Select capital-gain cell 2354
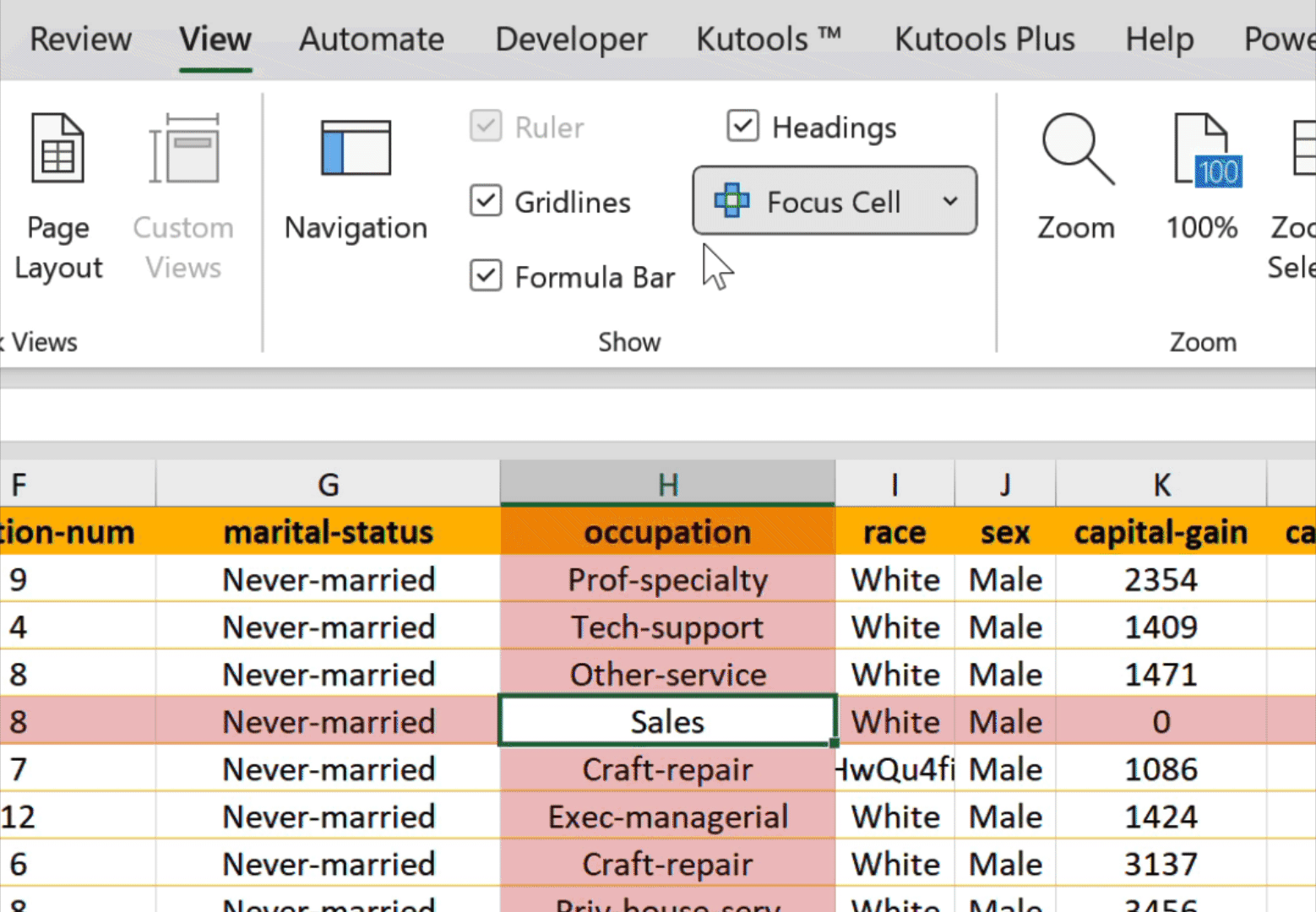 (x=1161, y=579)
